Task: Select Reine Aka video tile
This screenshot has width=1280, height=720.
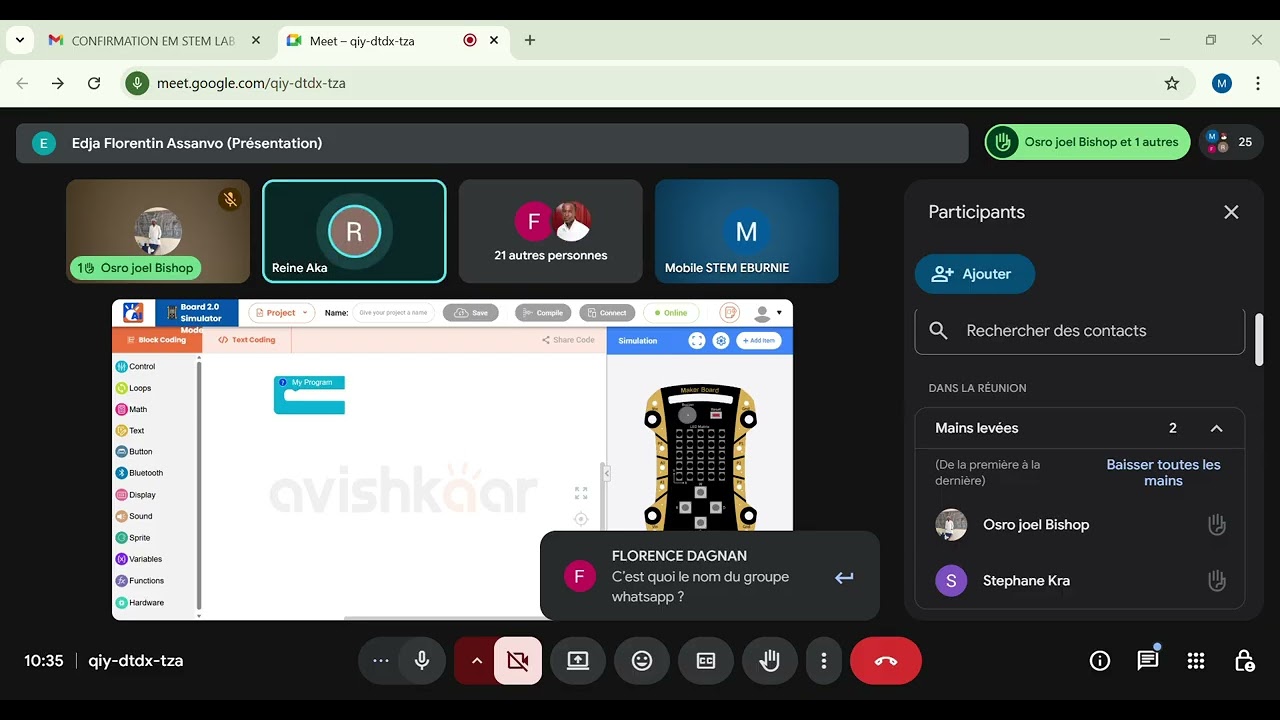Action: pos(354,232)
